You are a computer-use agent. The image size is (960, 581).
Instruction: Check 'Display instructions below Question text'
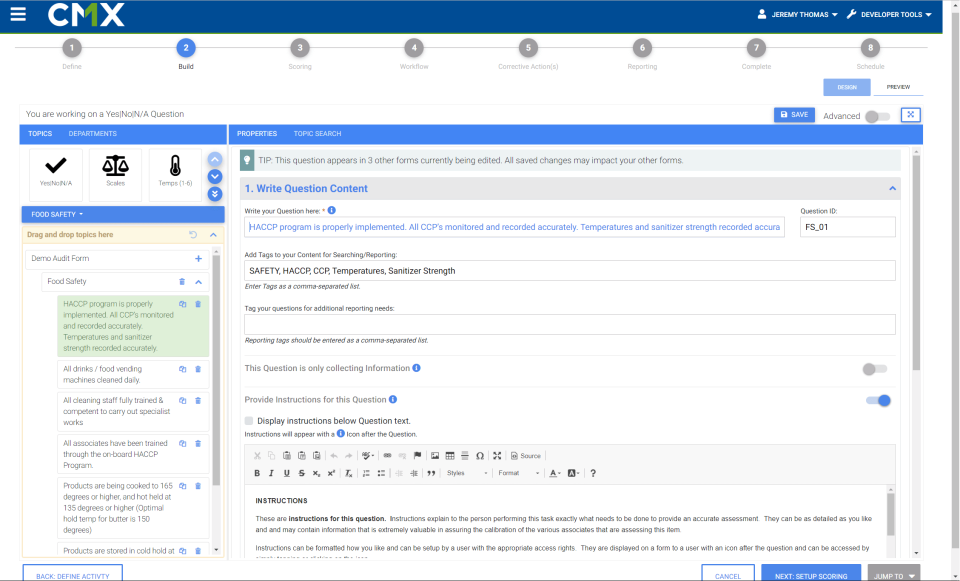click(249, 421)
